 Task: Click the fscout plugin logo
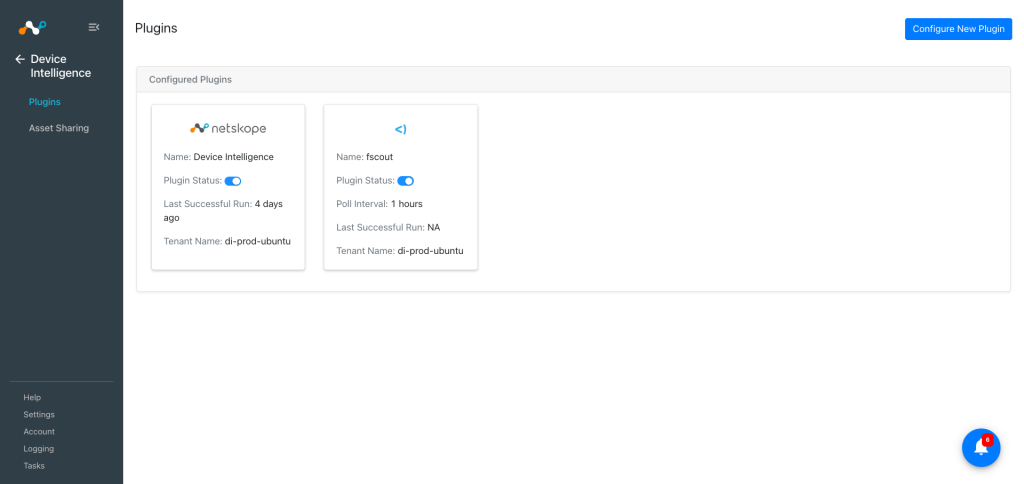coord(400,129)
